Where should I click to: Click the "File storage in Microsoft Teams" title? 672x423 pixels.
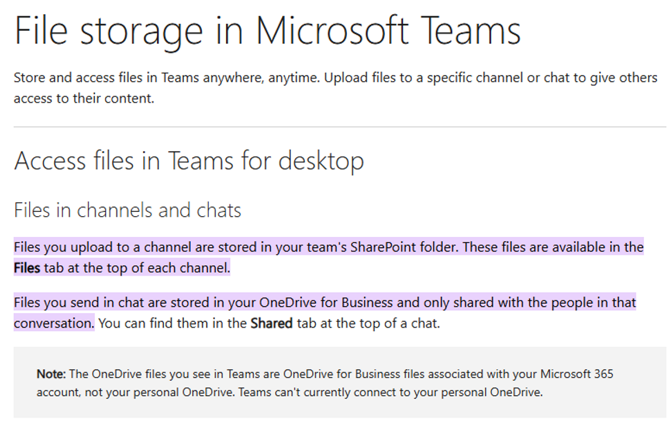coord(267,31)
